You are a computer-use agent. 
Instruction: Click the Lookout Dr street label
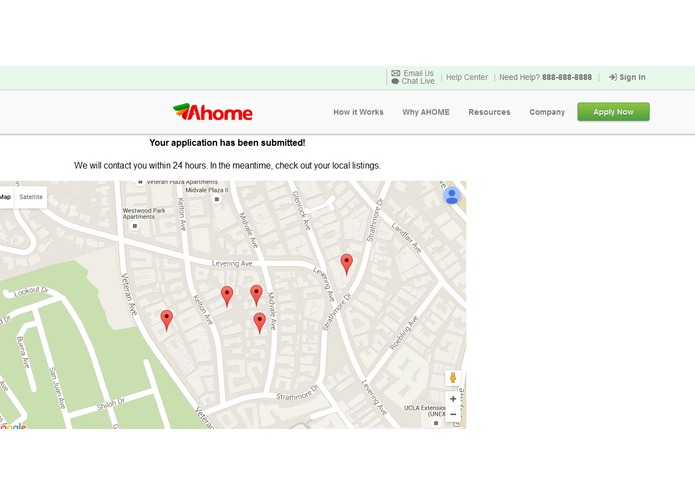(x=31, y=291)
